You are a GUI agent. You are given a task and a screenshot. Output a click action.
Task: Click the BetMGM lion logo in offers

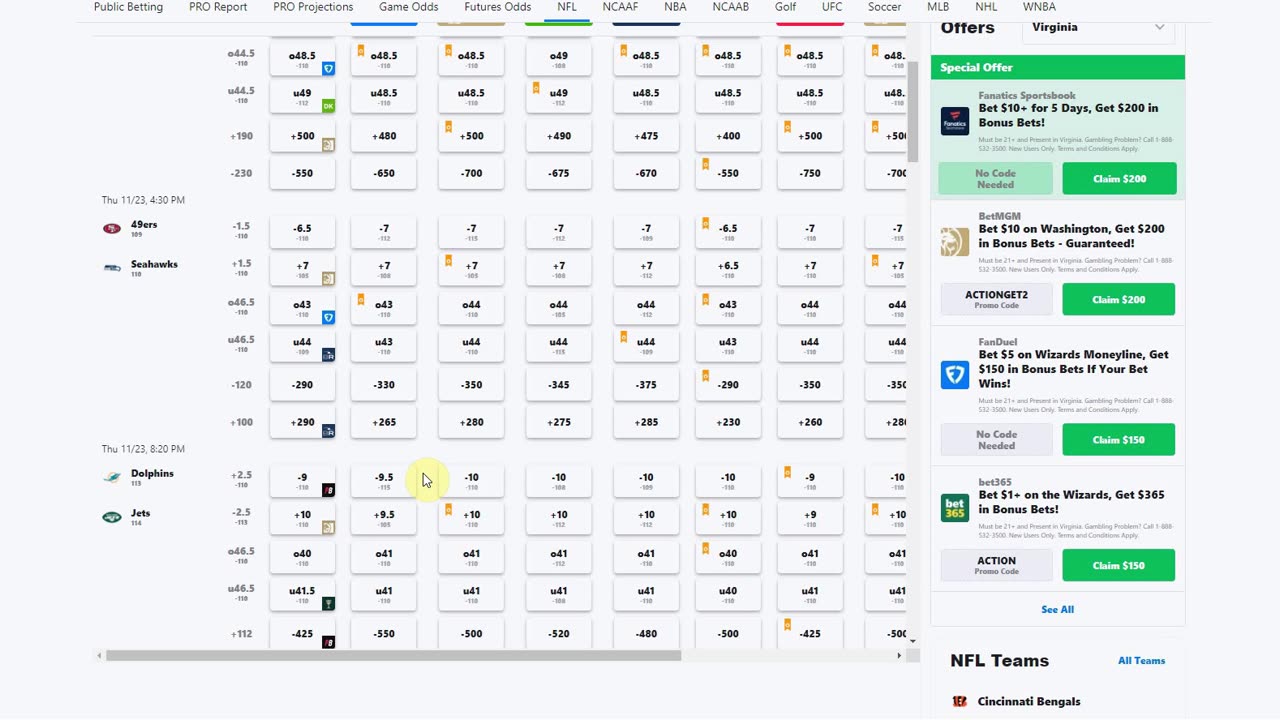pyautogui.click(x=955, y=242)
